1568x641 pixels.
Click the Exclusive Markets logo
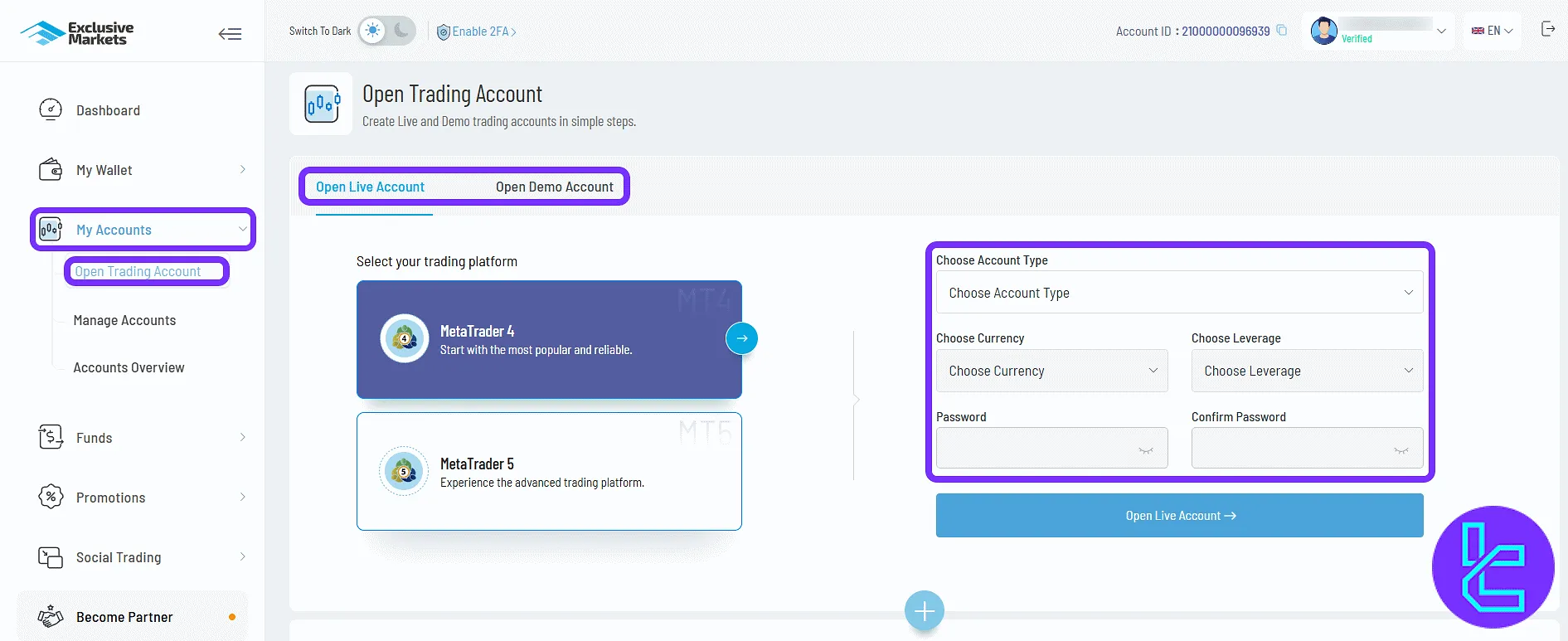pyautogui.click(x=76, y=33)
